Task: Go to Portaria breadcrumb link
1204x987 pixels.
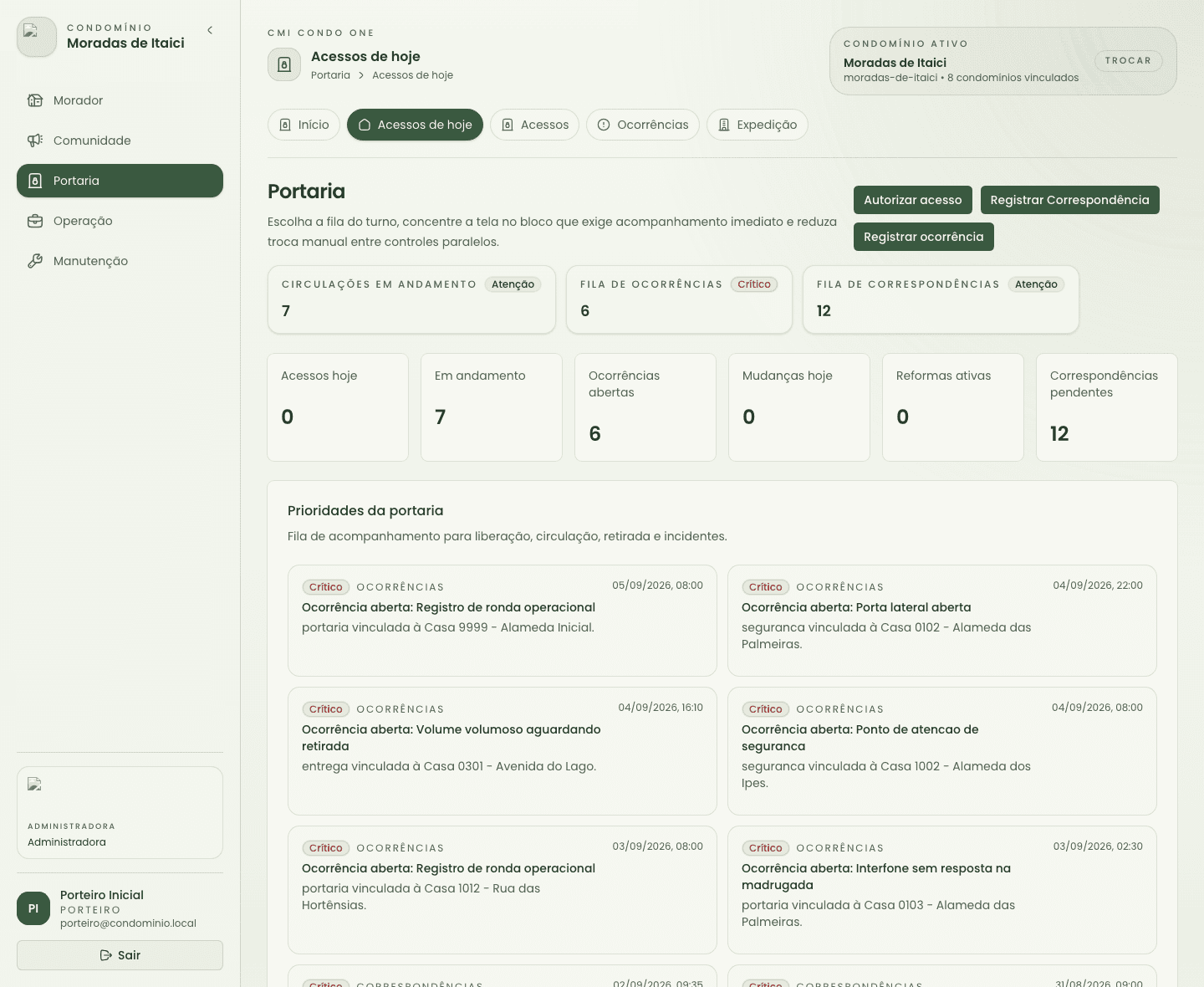Action: 330,75
